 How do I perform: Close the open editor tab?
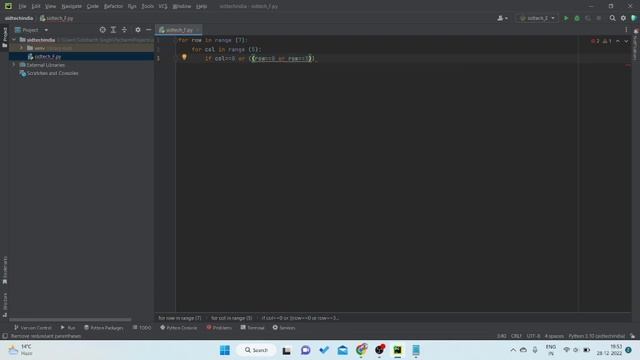[198, 30]
